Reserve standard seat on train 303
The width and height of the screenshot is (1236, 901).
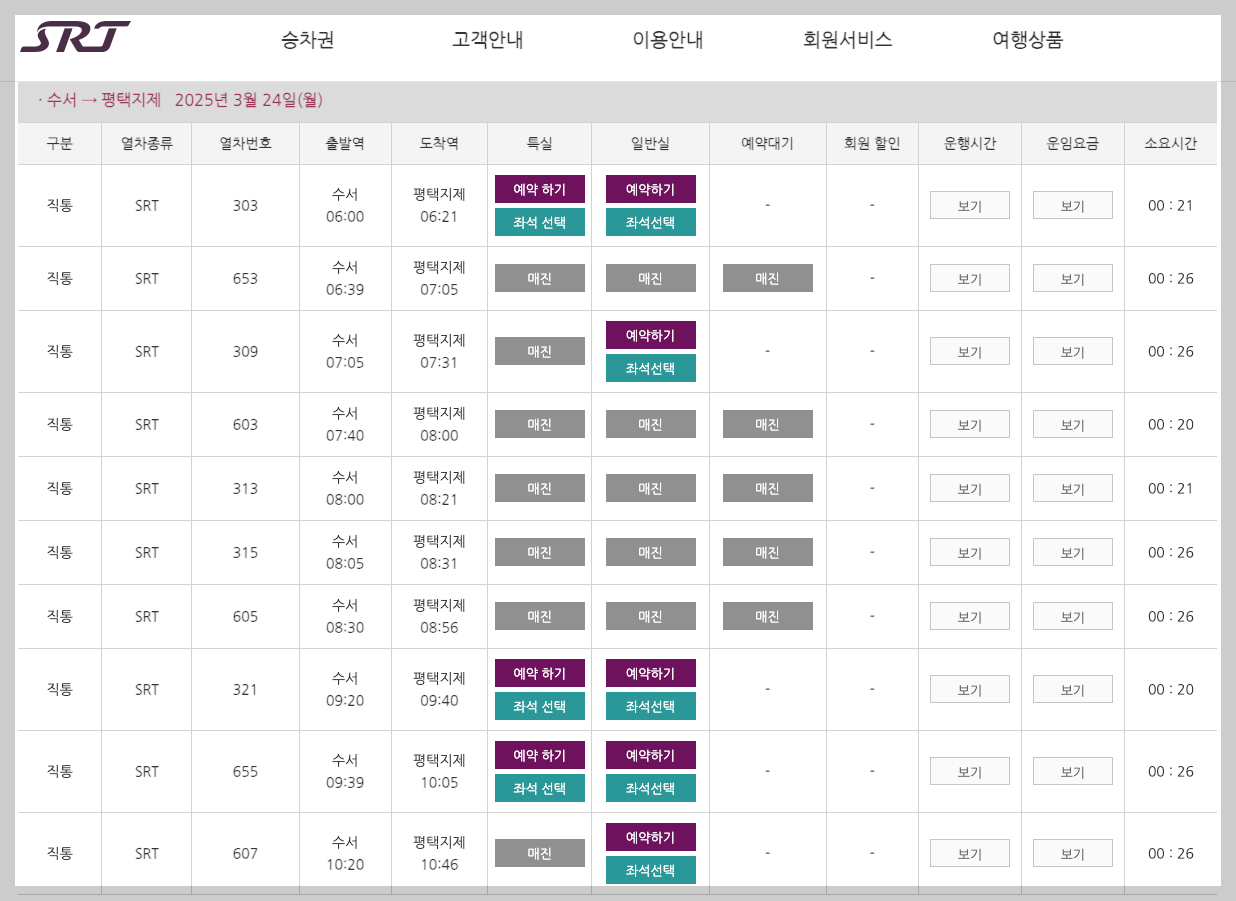pyautogui.click(x=650, y=188)
